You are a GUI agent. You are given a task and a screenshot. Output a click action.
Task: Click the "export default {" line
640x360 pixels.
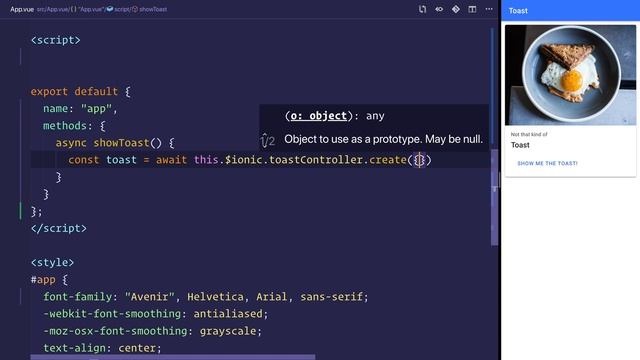coord(80,91)
